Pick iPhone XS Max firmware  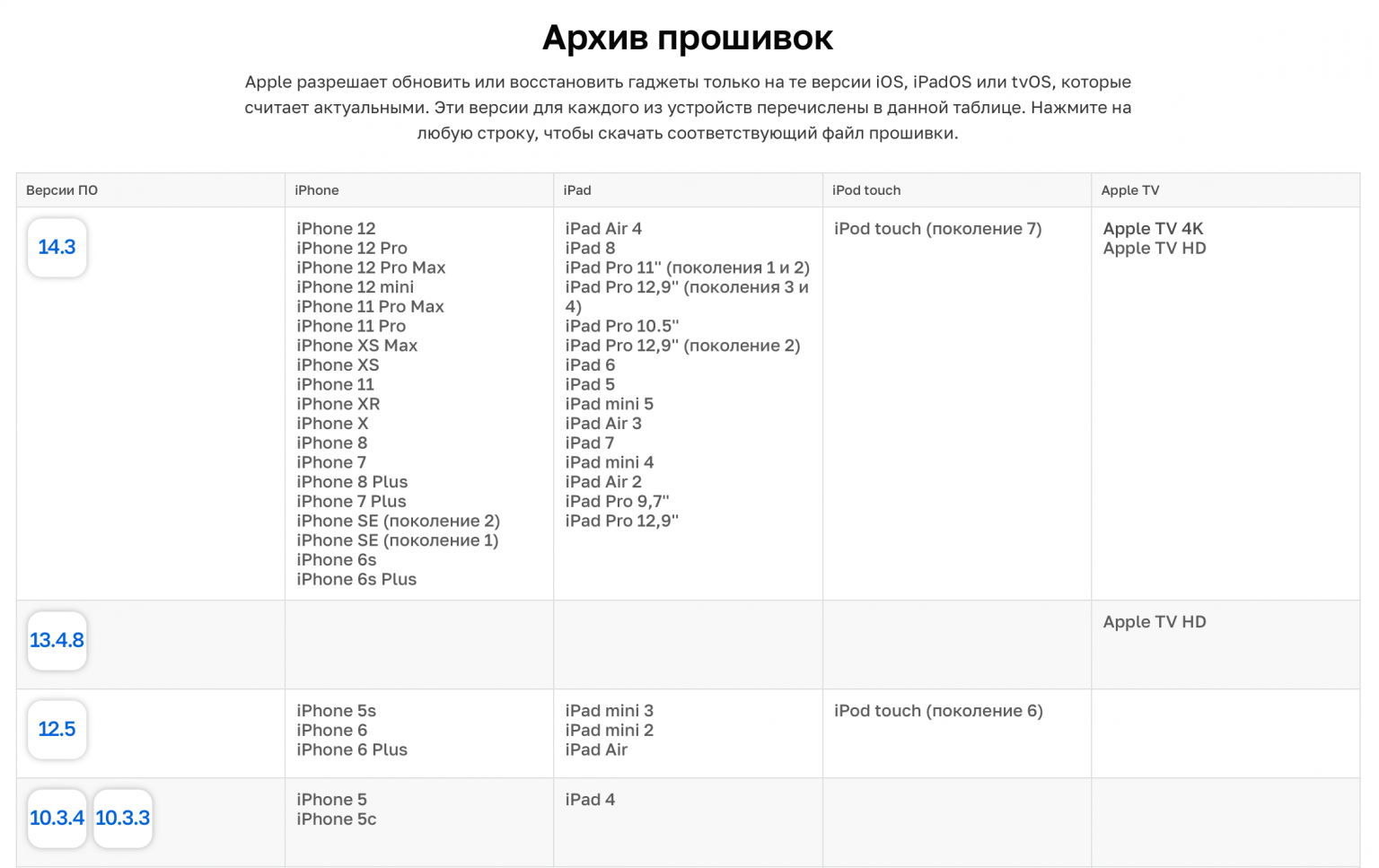(357, 346)
